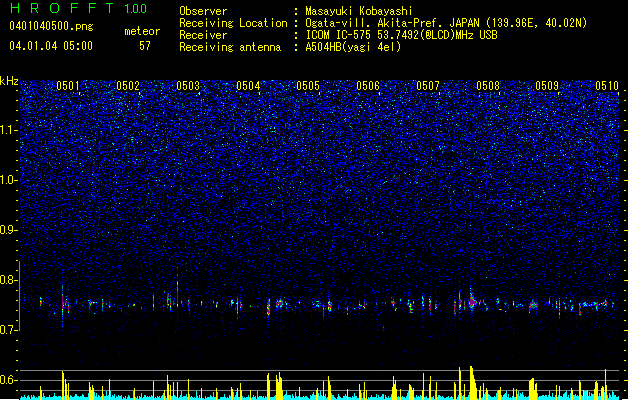
Task: Click the 0502 time marker
Action: (x=128, y=86)
